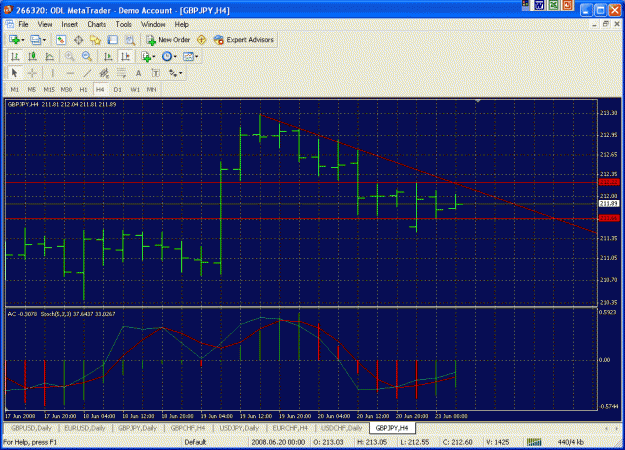This screenshot has height=450, width=625.
Task: Click the New Order button
Action: pyautogui.click(x=168, y=40)
